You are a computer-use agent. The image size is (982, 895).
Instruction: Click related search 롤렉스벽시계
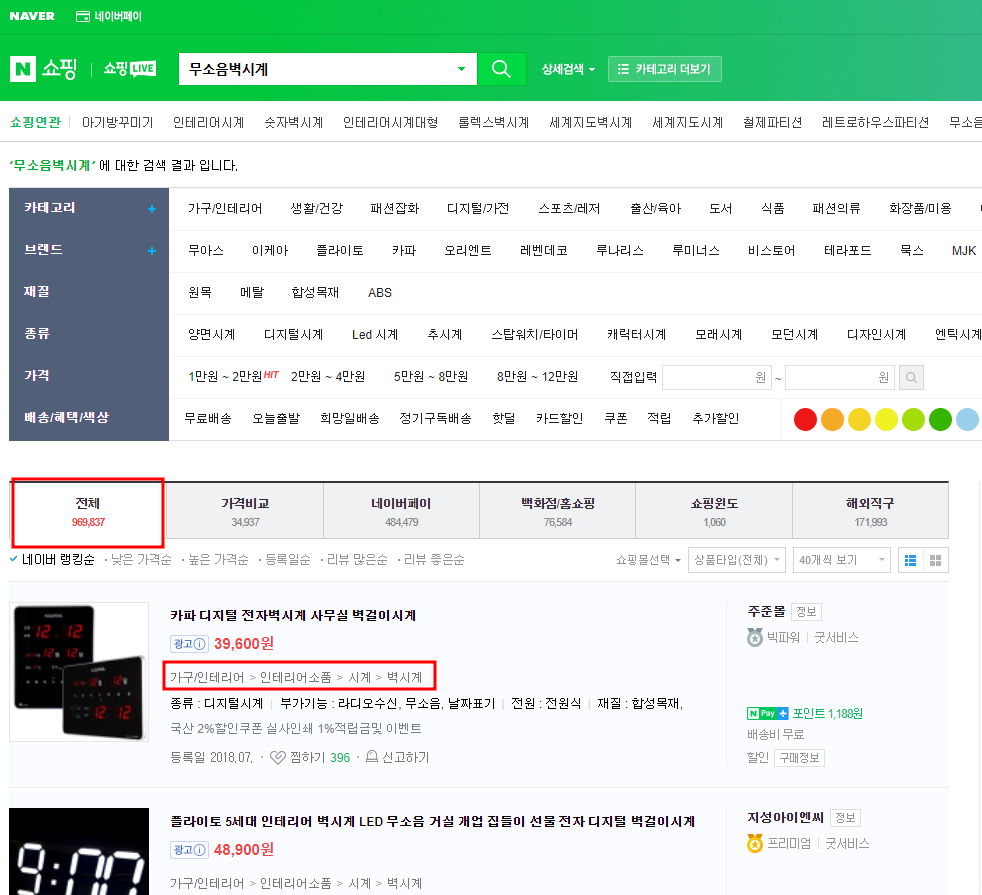[494, 123]
